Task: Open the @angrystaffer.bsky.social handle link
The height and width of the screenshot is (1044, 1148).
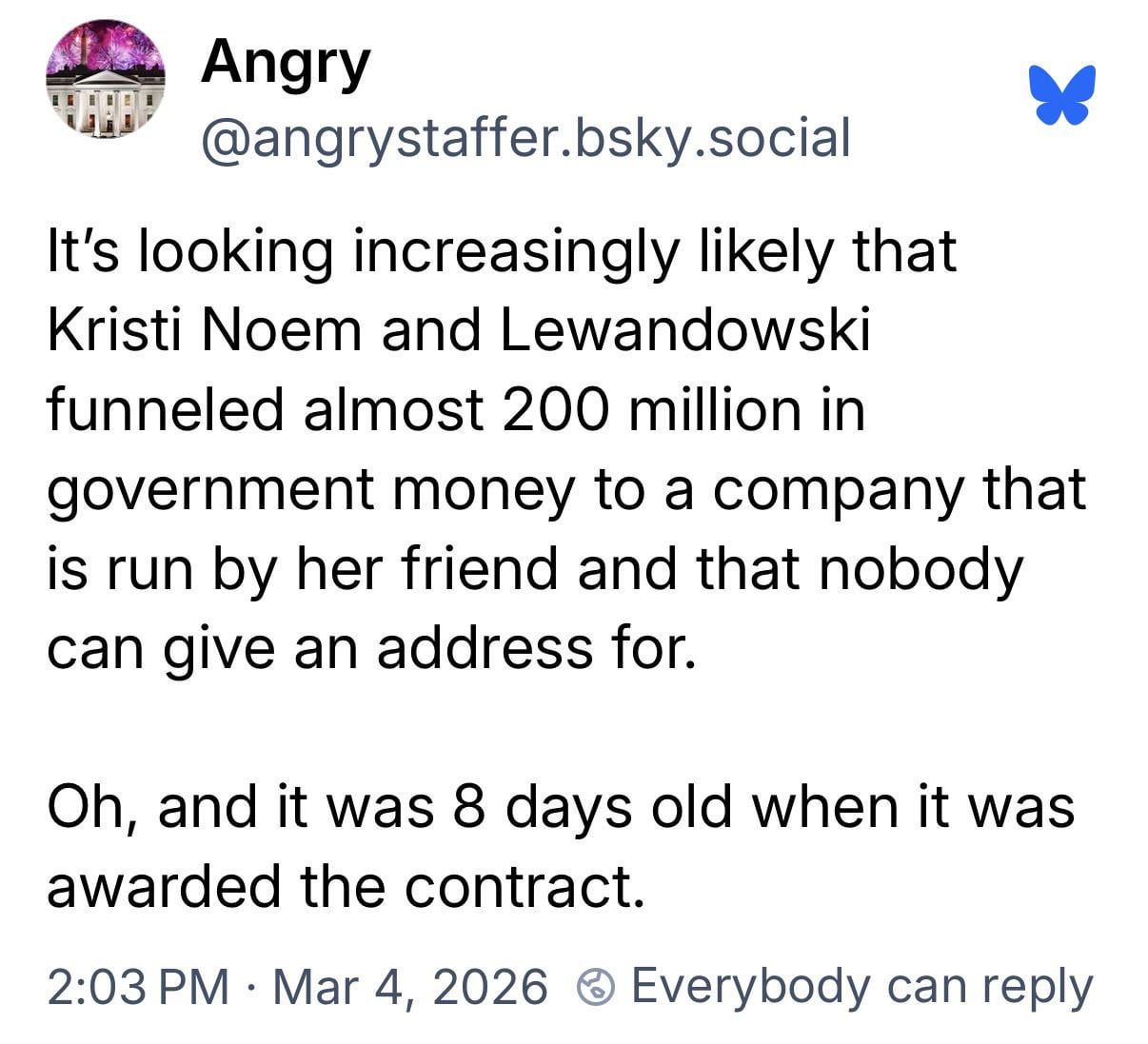Action: 525,138
